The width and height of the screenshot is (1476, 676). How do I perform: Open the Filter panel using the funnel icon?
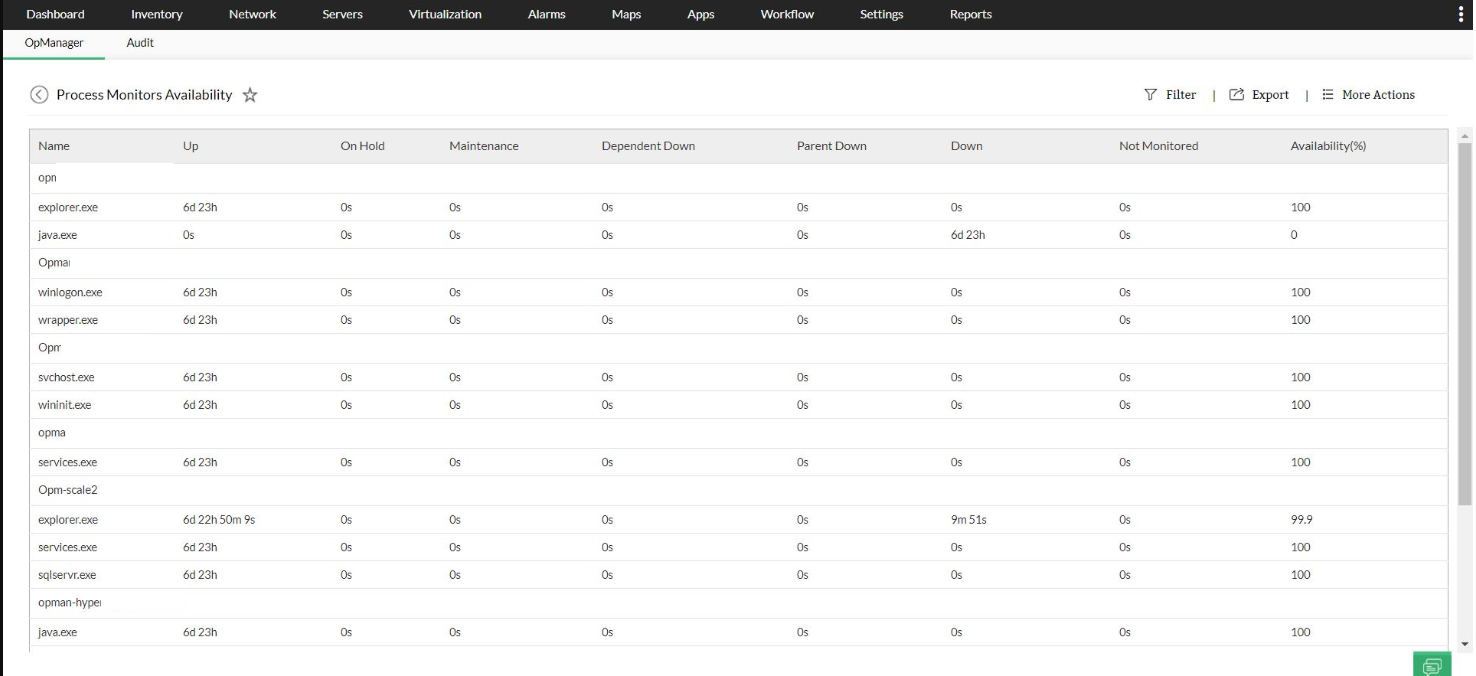pos(1152,94)
